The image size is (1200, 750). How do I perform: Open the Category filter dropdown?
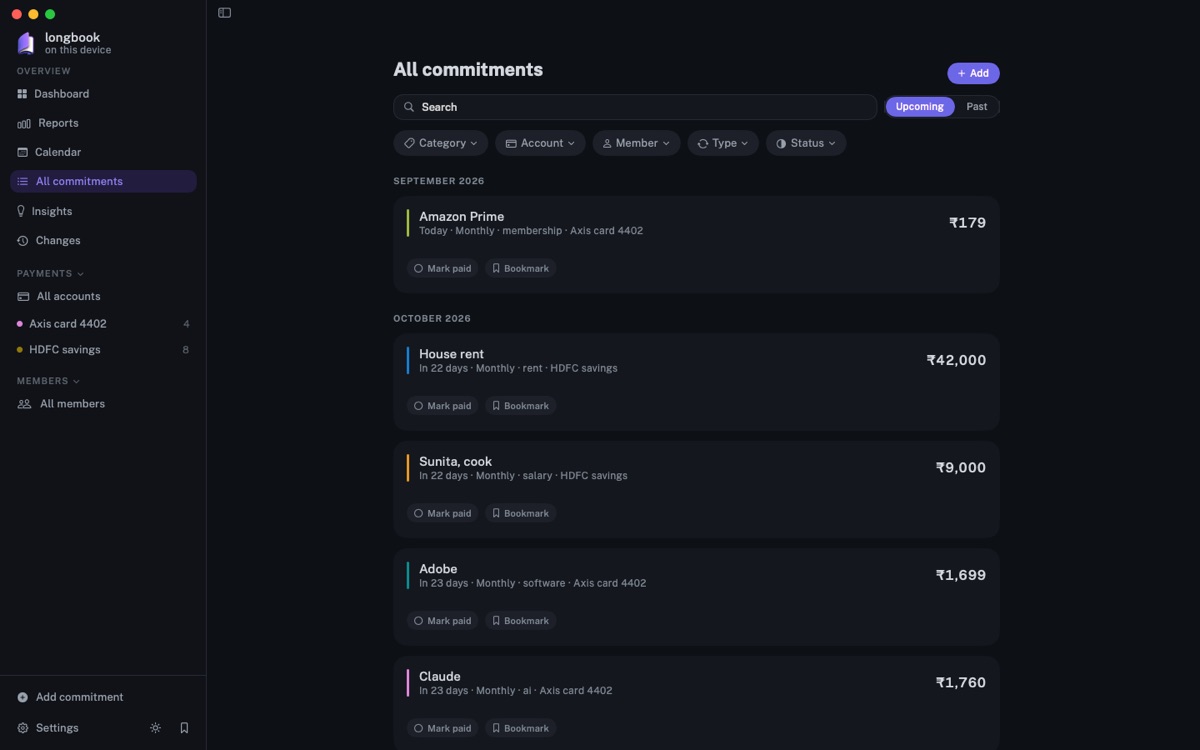point(441,143)
